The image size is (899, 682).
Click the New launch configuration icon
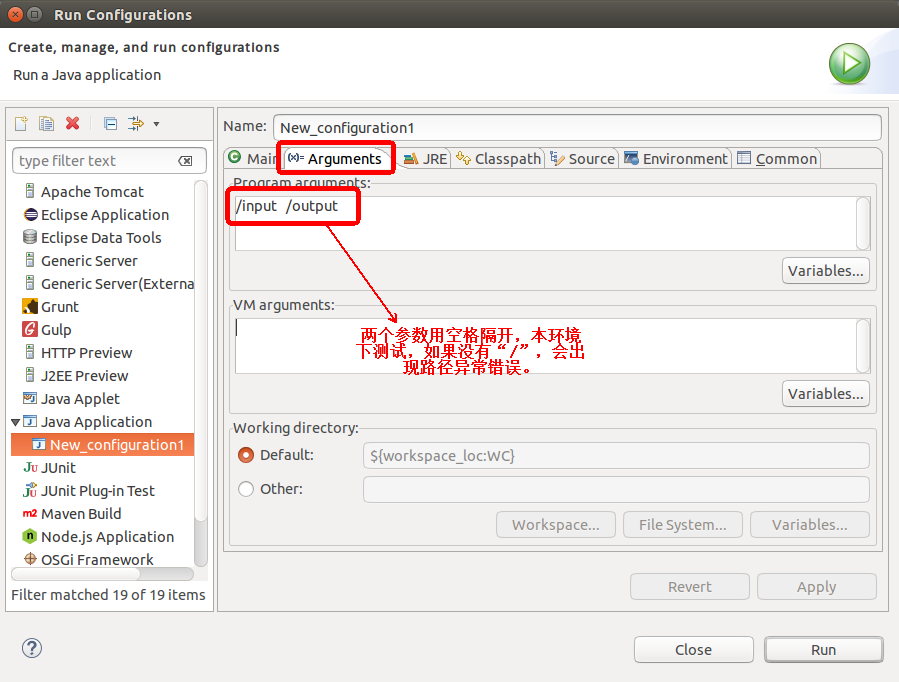(x=21, y=123)
